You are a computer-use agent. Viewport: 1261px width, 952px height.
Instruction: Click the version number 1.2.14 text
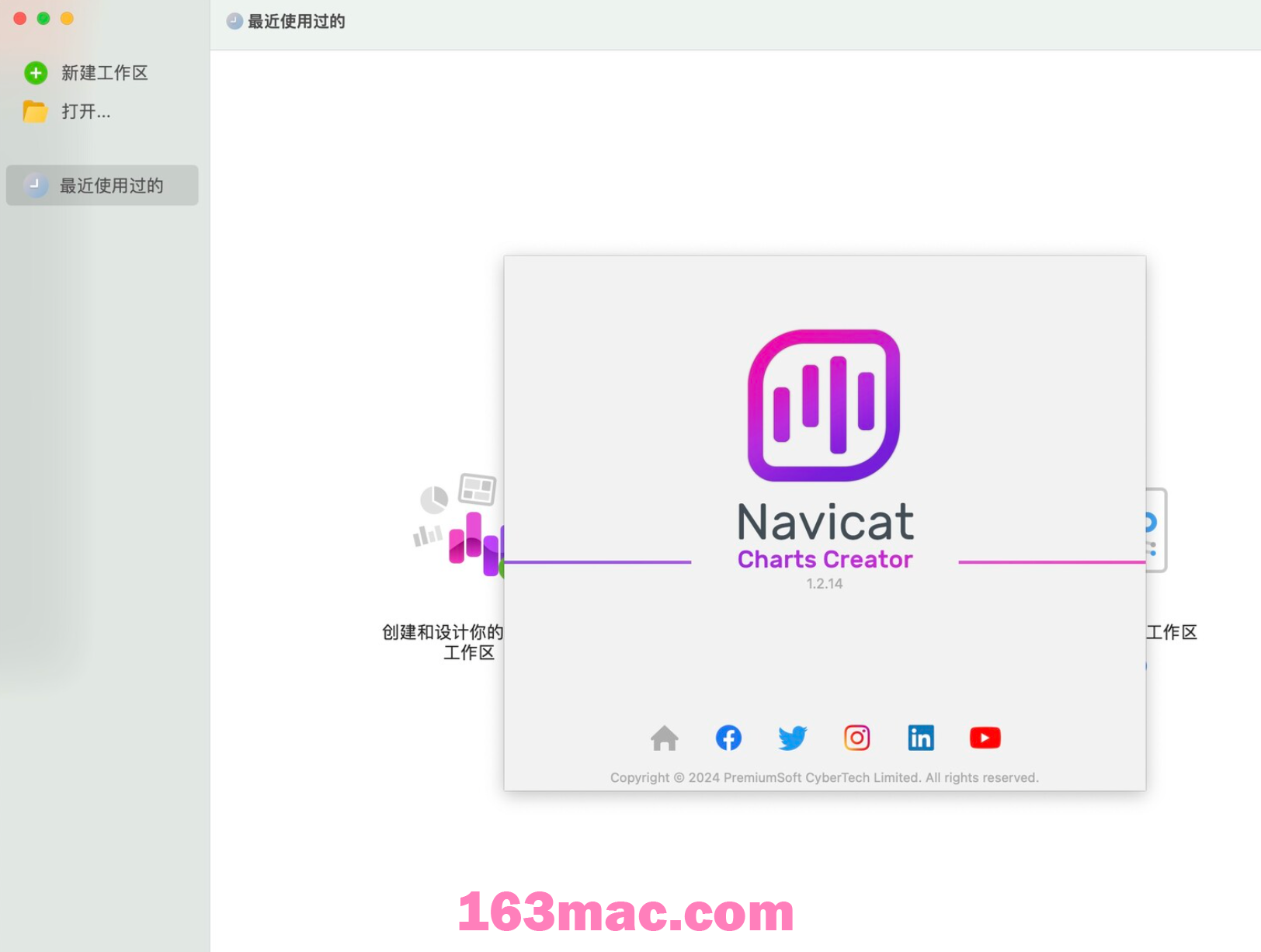tap(824, 584)
